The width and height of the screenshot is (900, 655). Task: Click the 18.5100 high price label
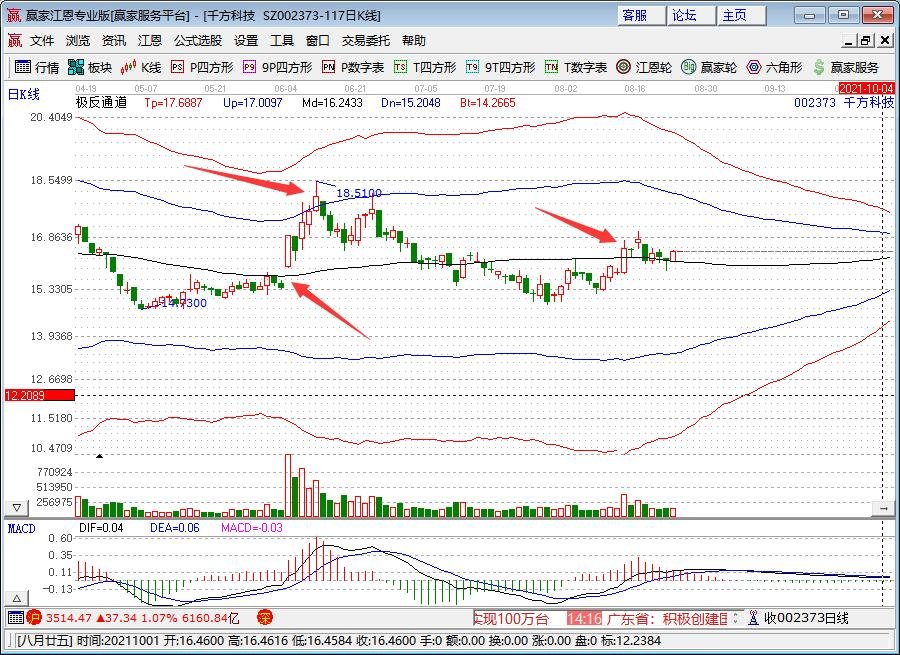(359, 193)
